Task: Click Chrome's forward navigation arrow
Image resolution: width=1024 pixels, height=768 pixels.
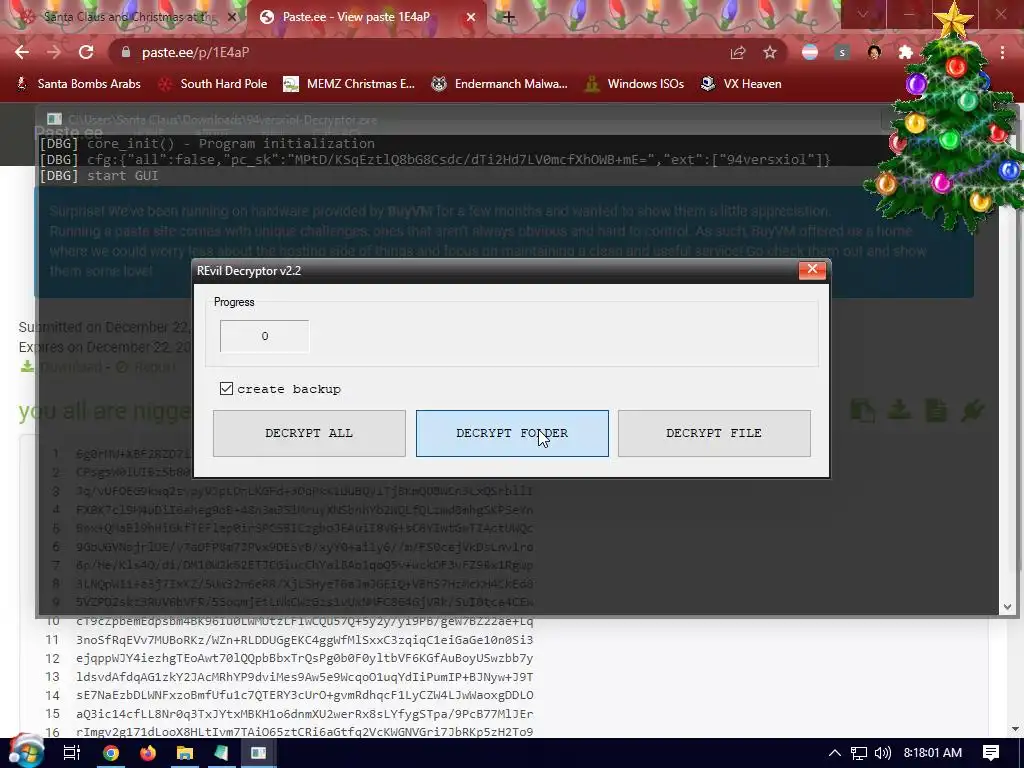Action: [54, 52]
